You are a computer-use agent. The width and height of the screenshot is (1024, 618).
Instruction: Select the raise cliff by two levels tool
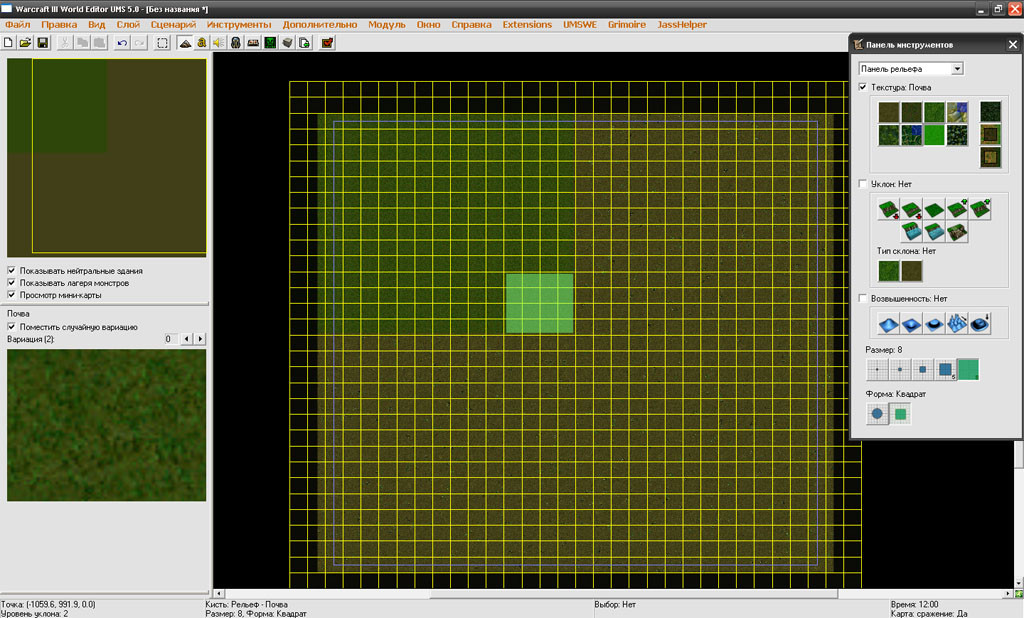point(980,209)
